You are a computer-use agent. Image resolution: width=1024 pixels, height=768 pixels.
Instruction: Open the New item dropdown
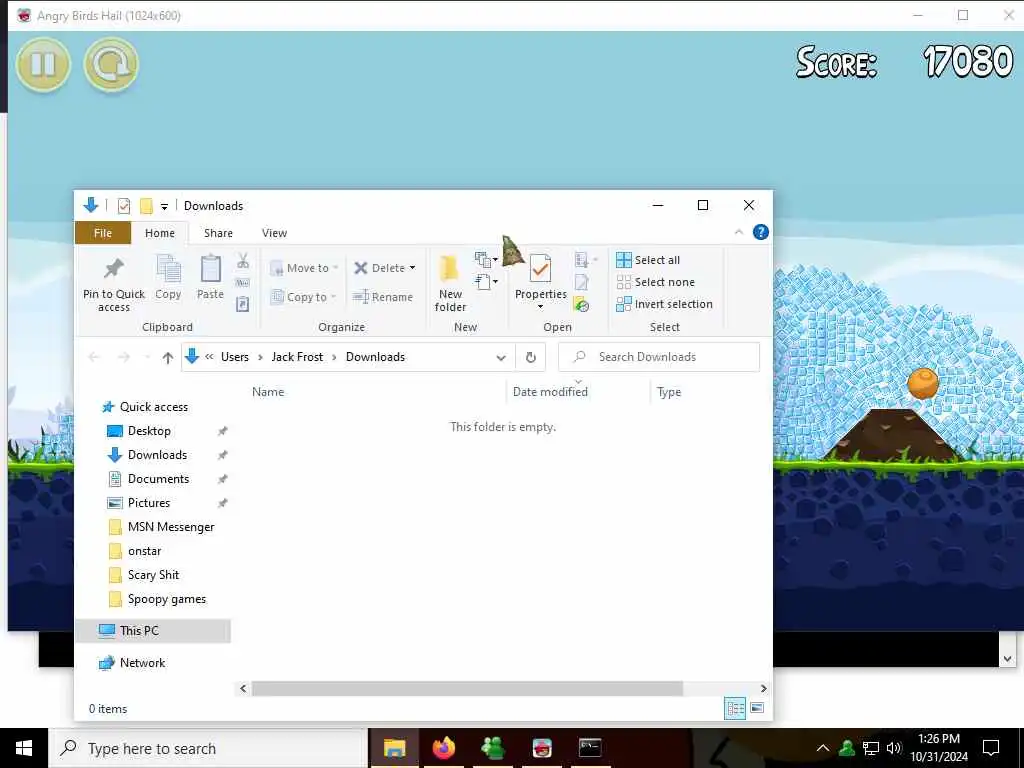tap(486, 260)
